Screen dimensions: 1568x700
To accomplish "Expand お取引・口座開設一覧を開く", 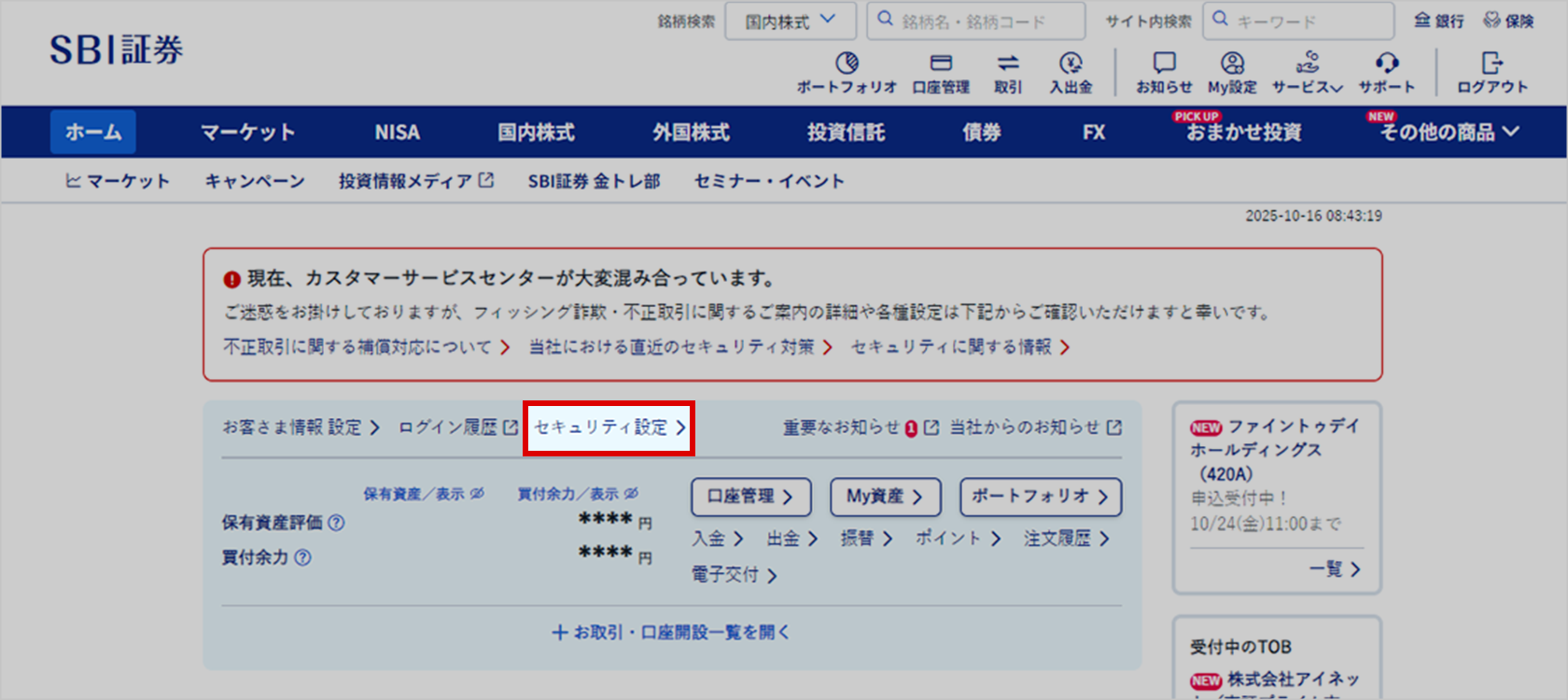I will (x=671, y=633).
